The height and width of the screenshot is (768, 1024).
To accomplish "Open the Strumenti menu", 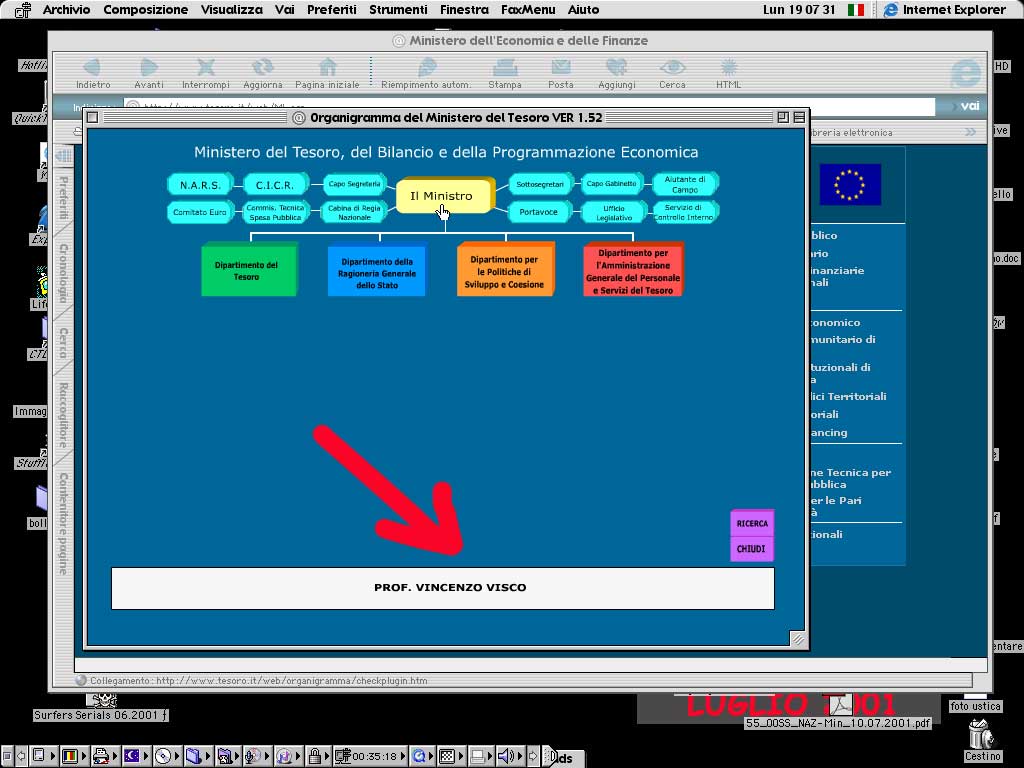I will [x=398, y=10].
